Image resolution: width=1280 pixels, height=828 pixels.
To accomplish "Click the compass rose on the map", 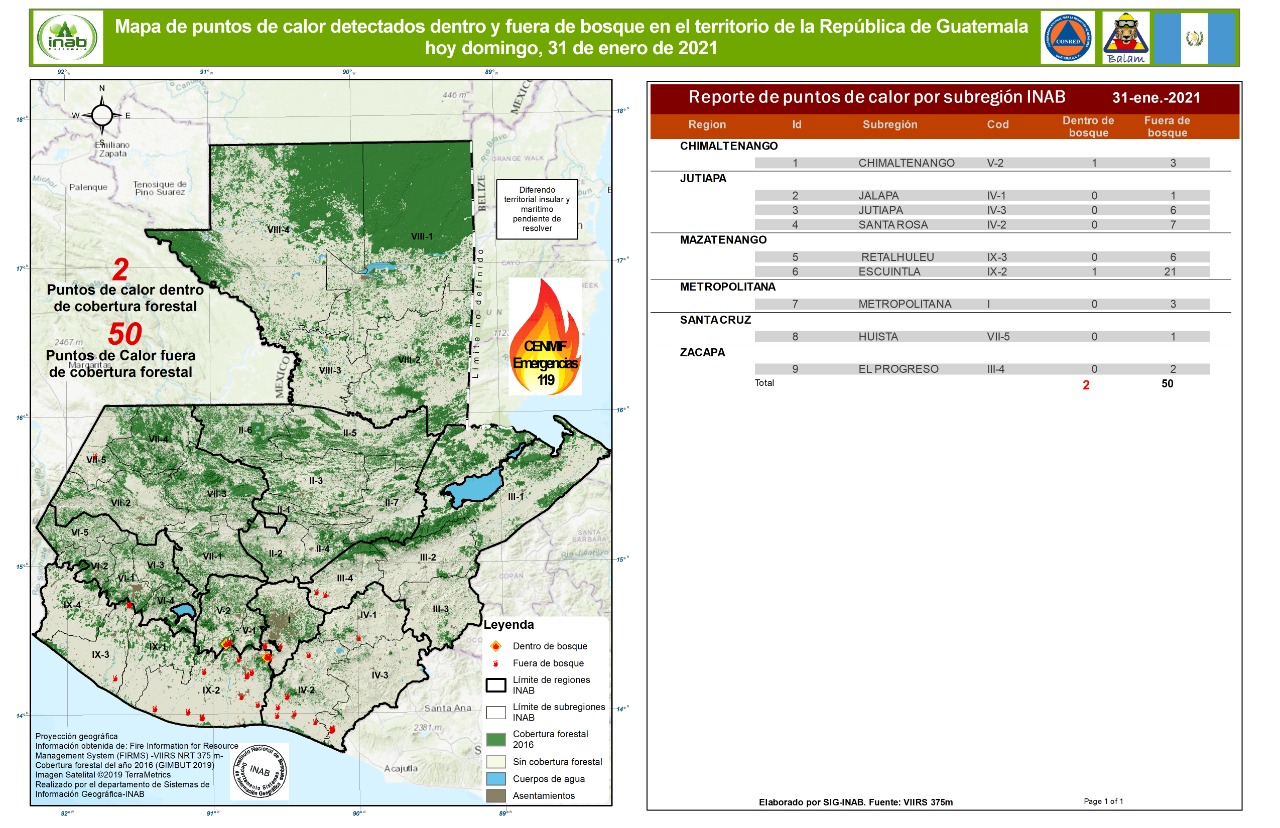I will tap(101, 115).
